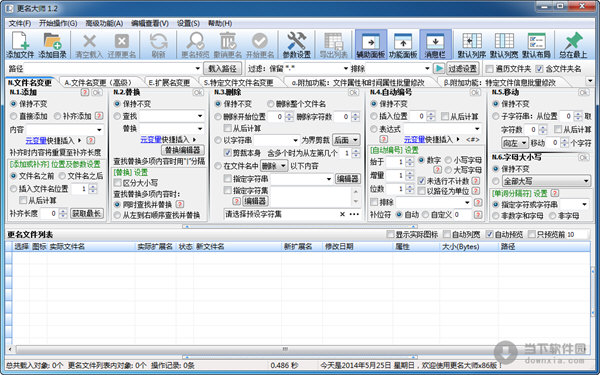Click the green play filter icon
600x375 pixels.
[x=439, y=68]
